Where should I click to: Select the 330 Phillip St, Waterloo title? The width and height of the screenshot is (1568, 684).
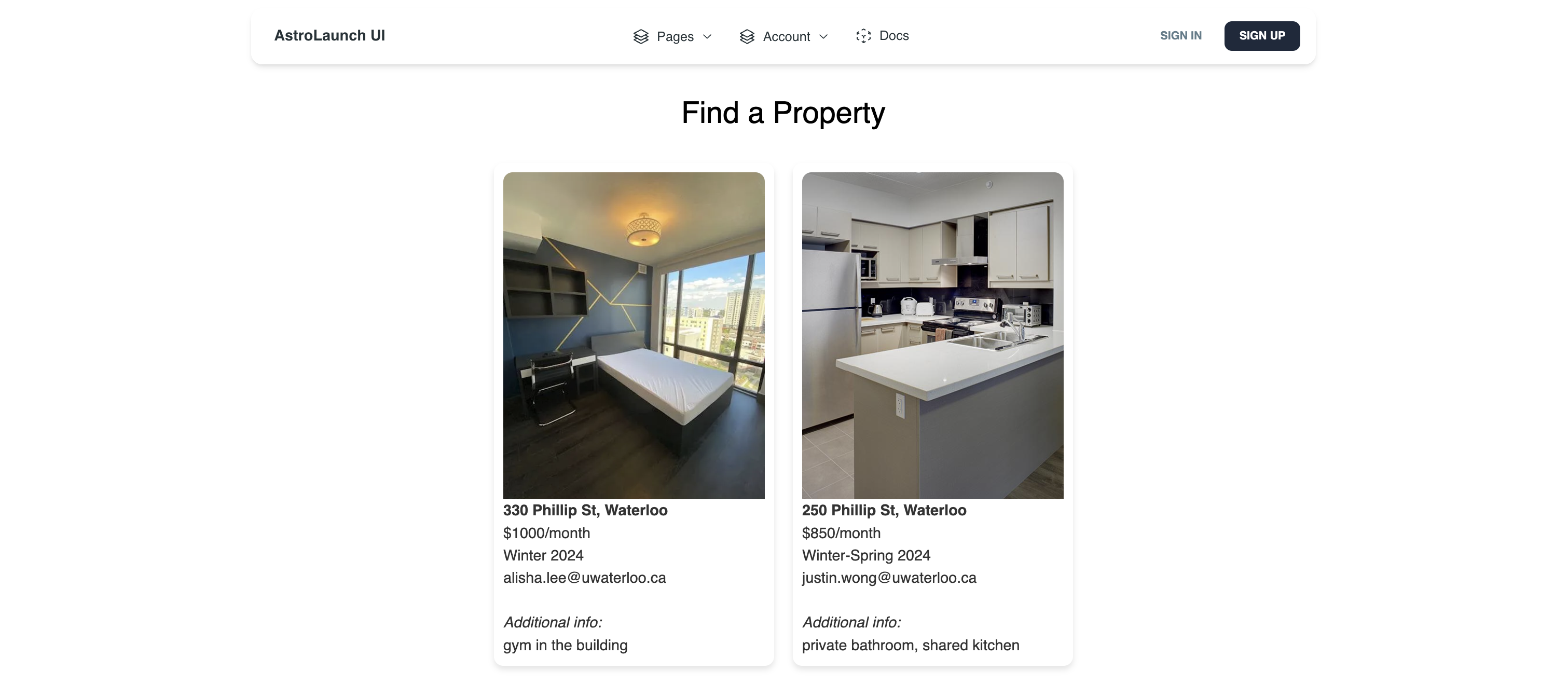[x=585, y=511]
